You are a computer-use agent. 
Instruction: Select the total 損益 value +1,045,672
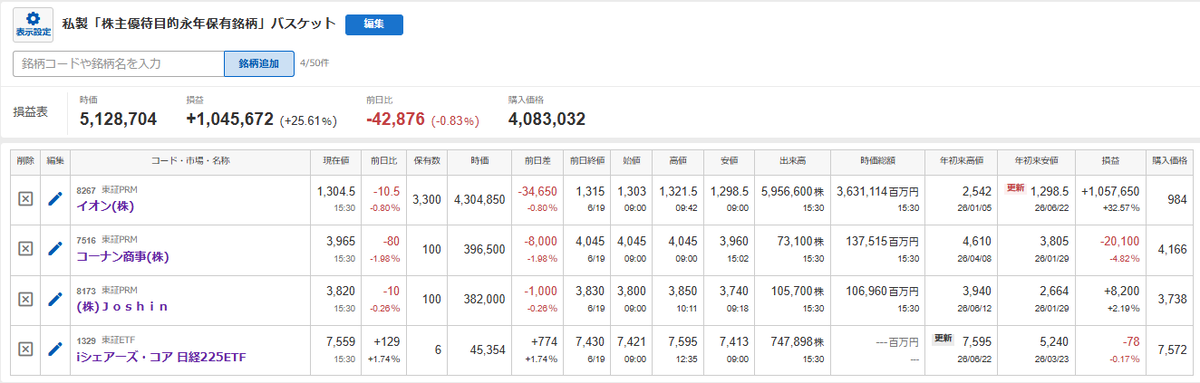pyautogui.click(x=230, y=119)
